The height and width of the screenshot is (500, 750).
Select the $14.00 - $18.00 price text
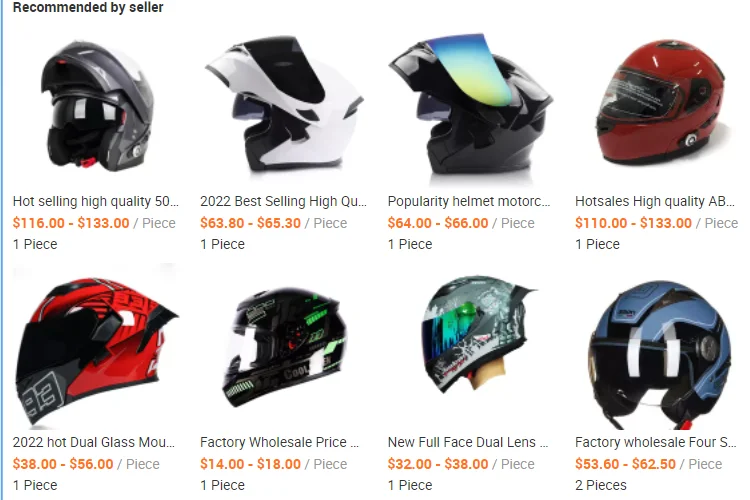(x=250, y=464)
